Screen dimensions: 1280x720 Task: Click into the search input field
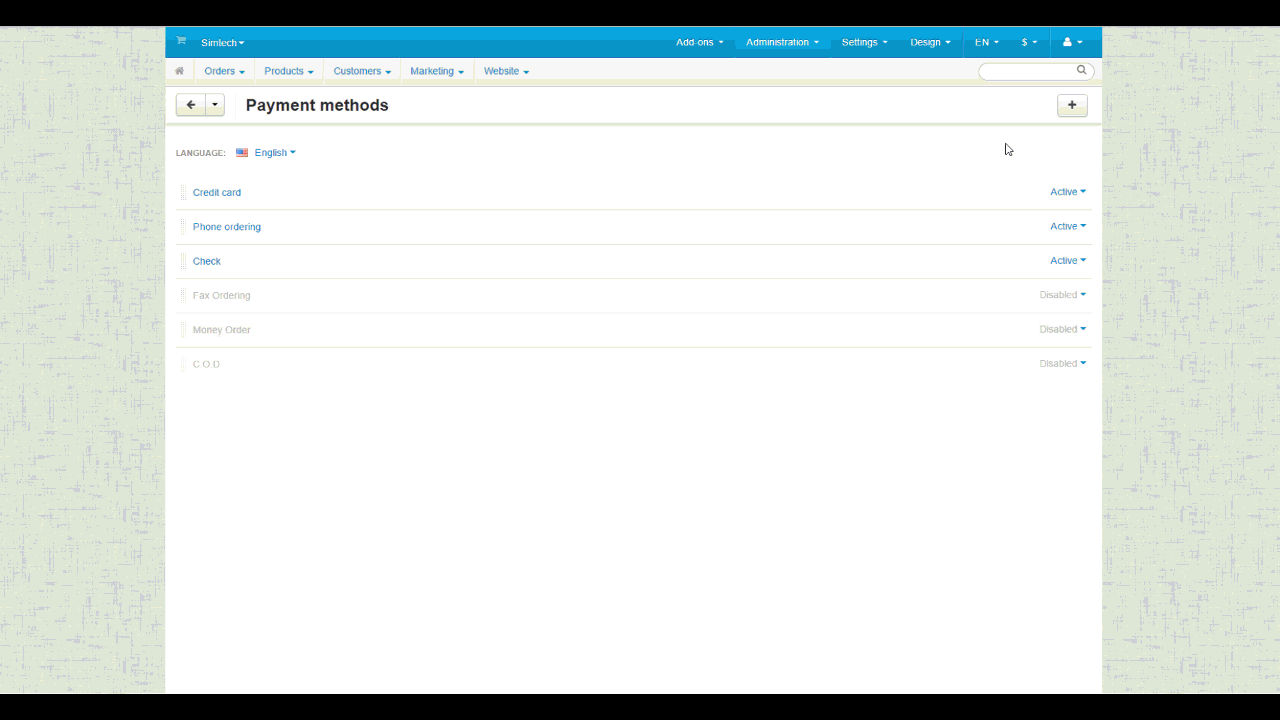[x=1026, y=71]
